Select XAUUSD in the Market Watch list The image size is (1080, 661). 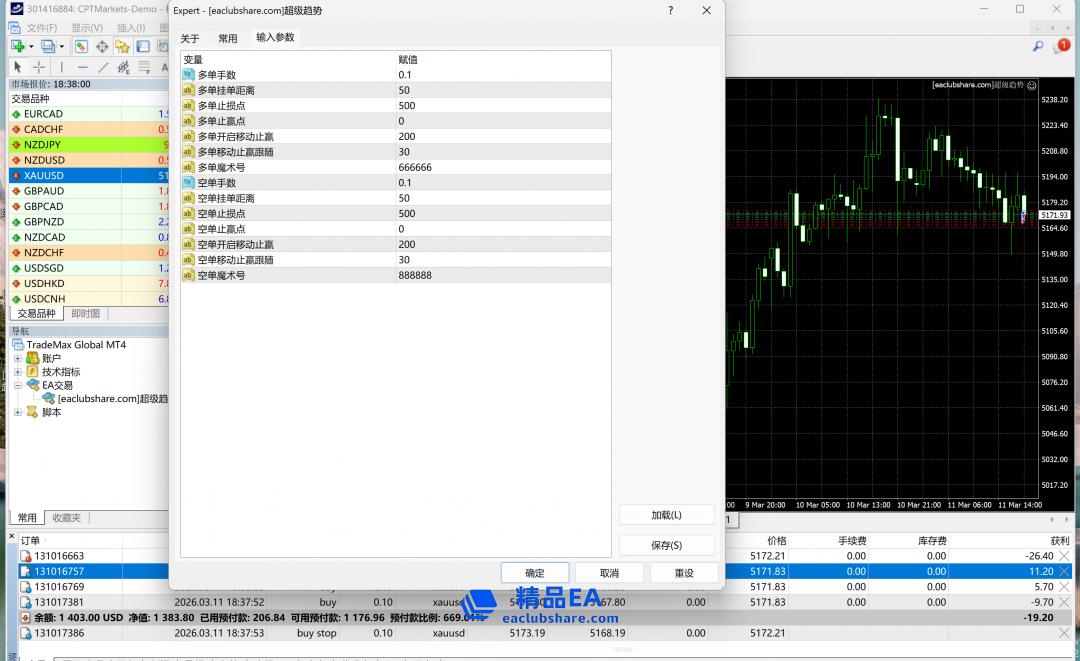pos(44,175)
